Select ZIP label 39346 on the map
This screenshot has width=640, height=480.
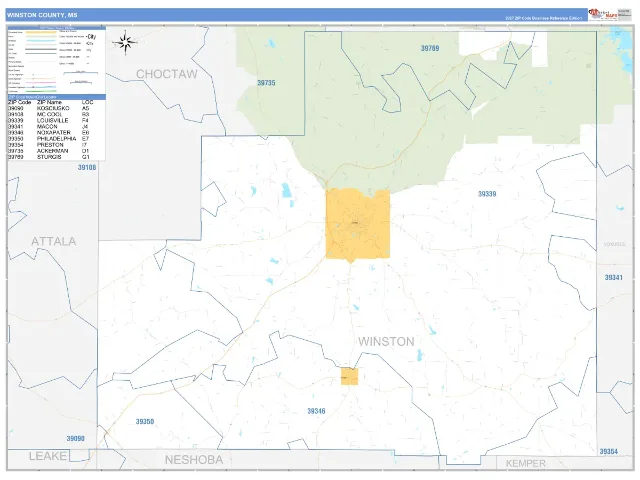click(316, 411)
